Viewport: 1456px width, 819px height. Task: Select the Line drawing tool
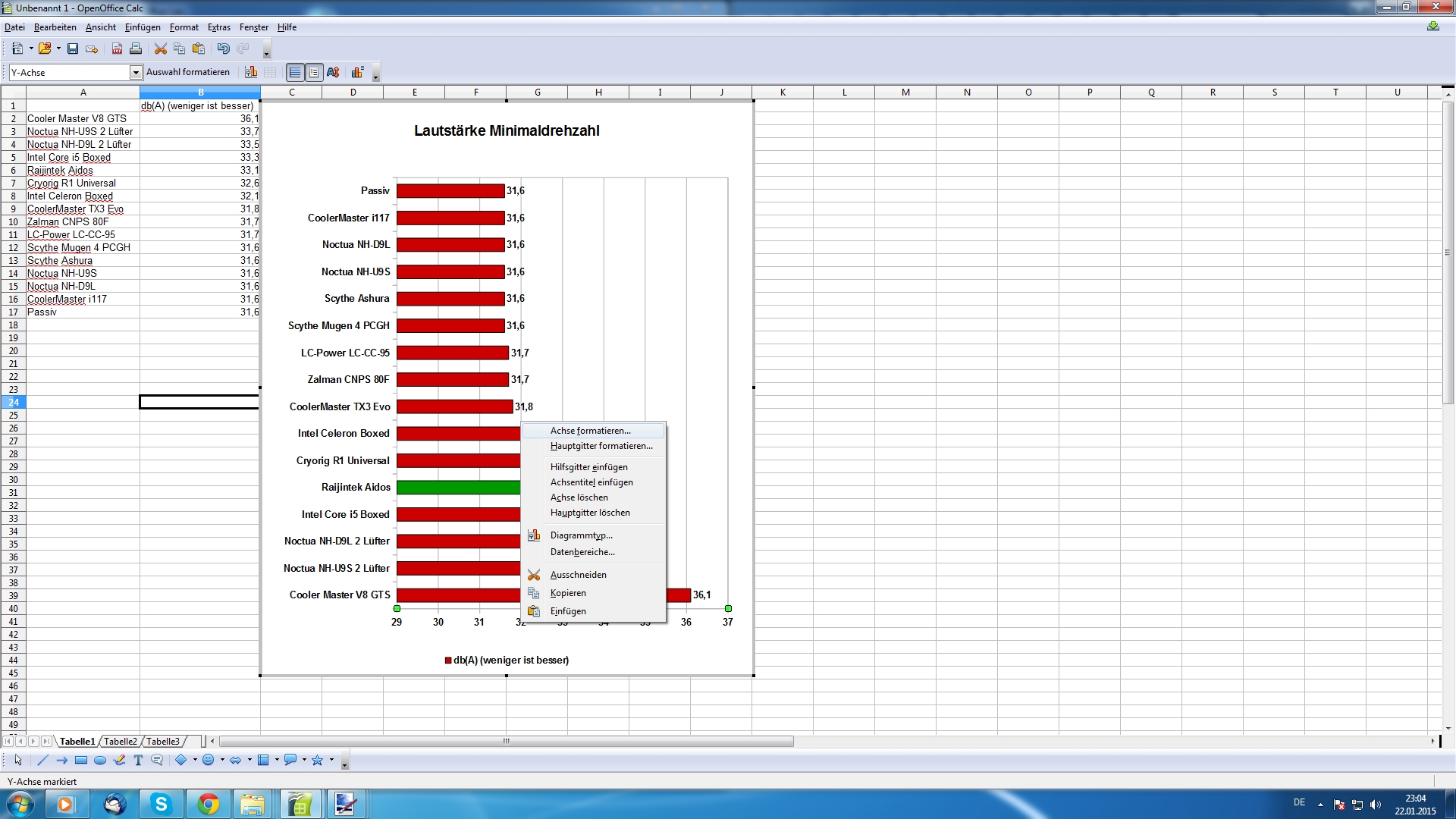pyautogui.click(x=42, y=760)
